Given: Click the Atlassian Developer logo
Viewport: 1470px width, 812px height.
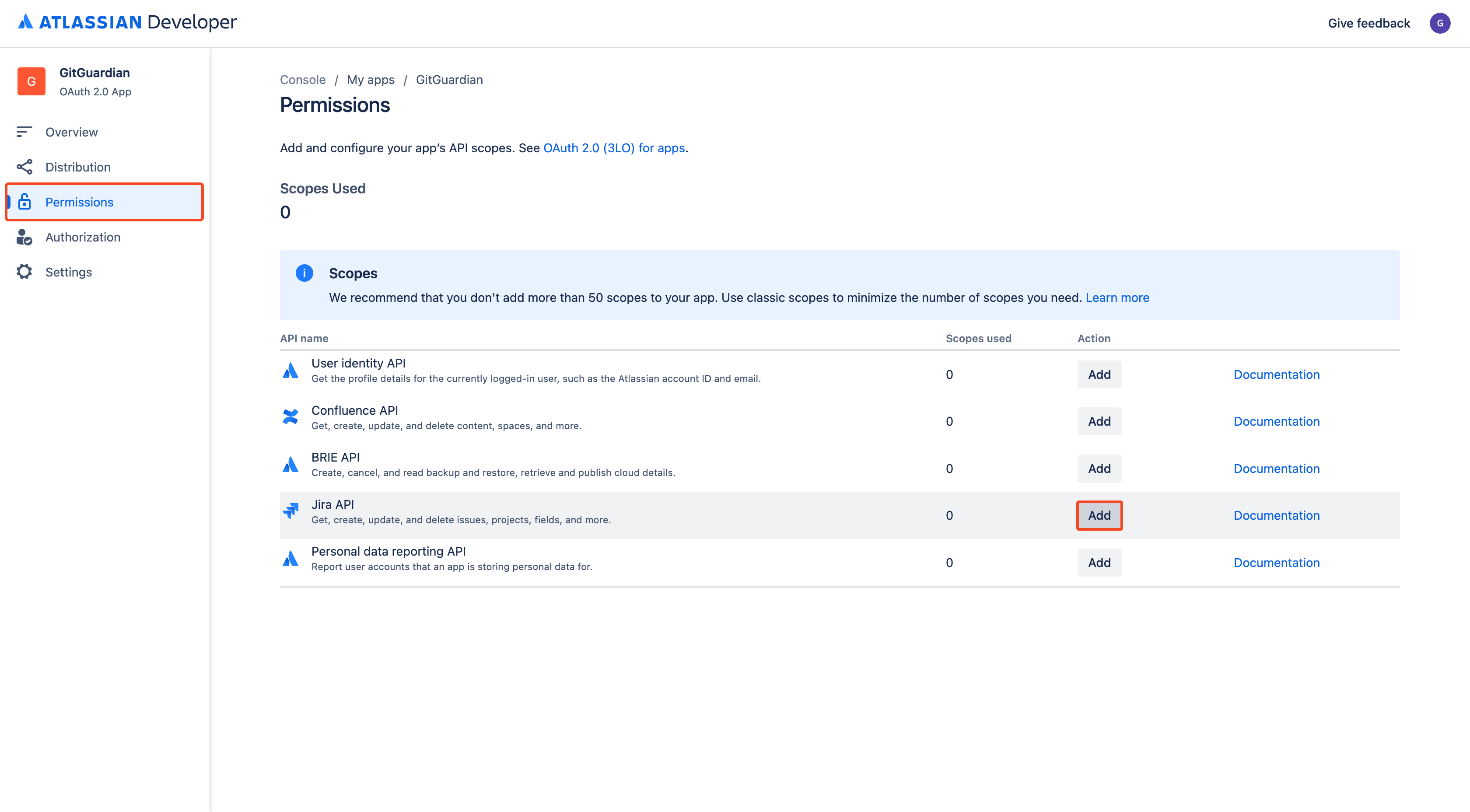Looking at the screenshot, I should (127, 22).
